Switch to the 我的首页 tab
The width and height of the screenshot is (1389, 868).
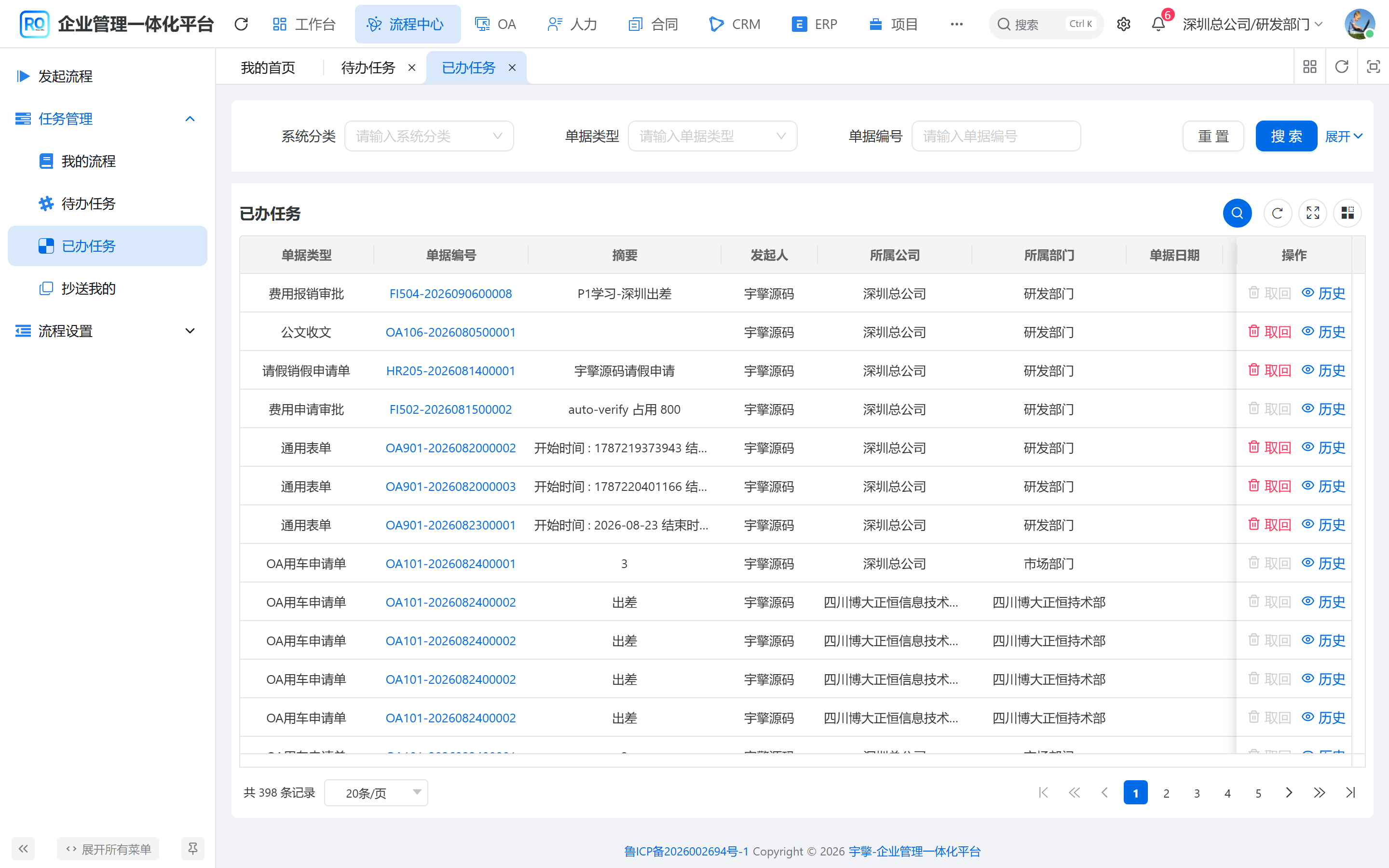[x=268, y=68]
